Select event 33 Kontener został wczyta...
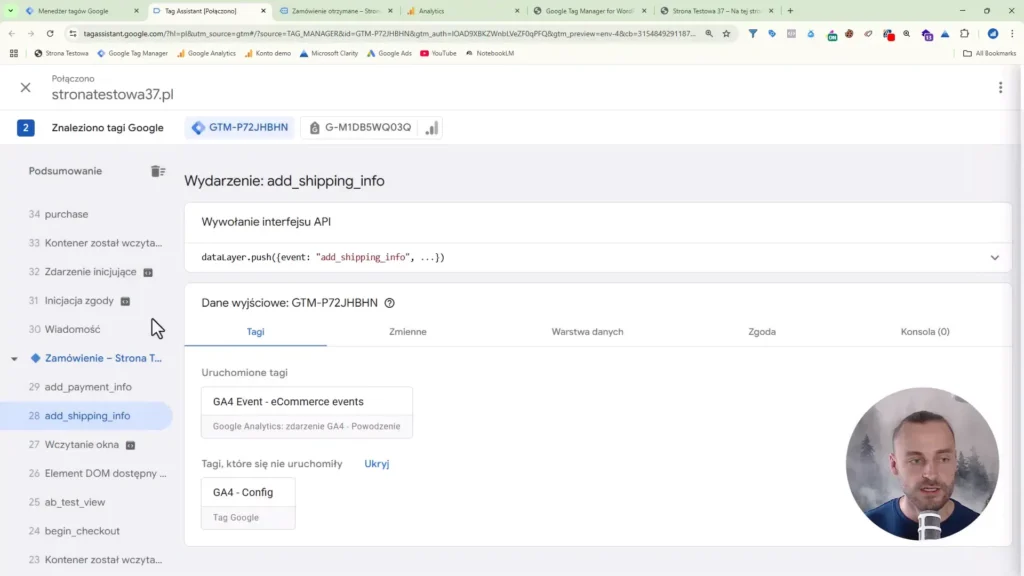Screen dimensions: 1024x576 [x=86, y=243]
